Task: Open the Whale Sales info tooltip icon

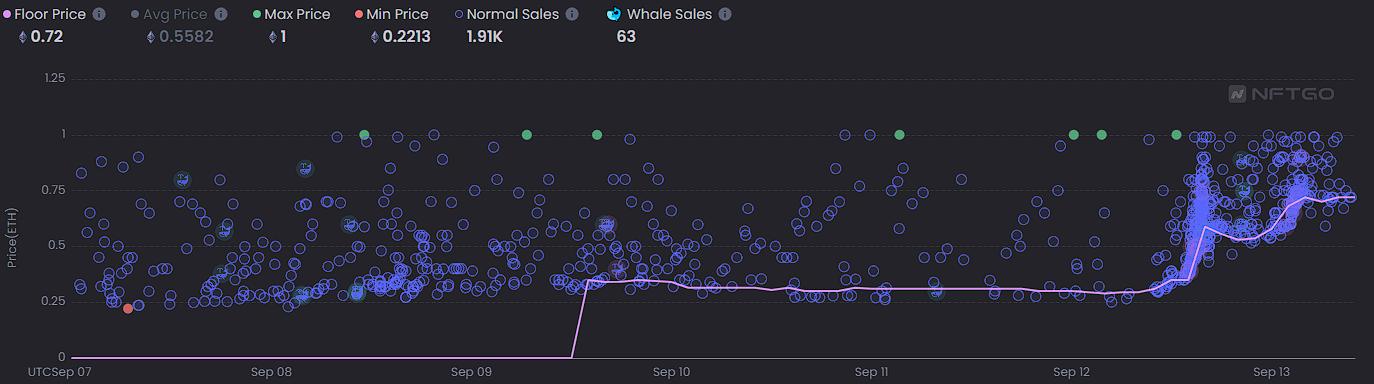Action: point(725,14)
